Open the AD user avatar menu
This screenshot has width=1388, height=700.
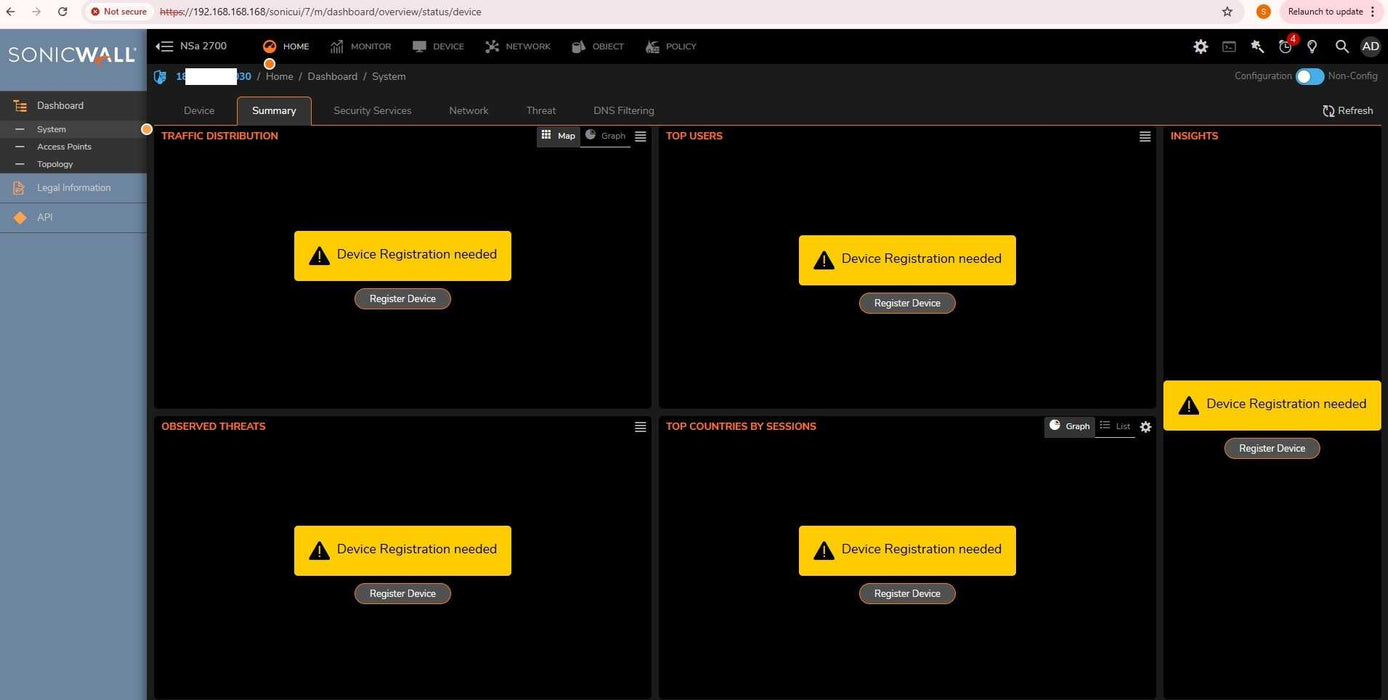(x=1370, y=47)
